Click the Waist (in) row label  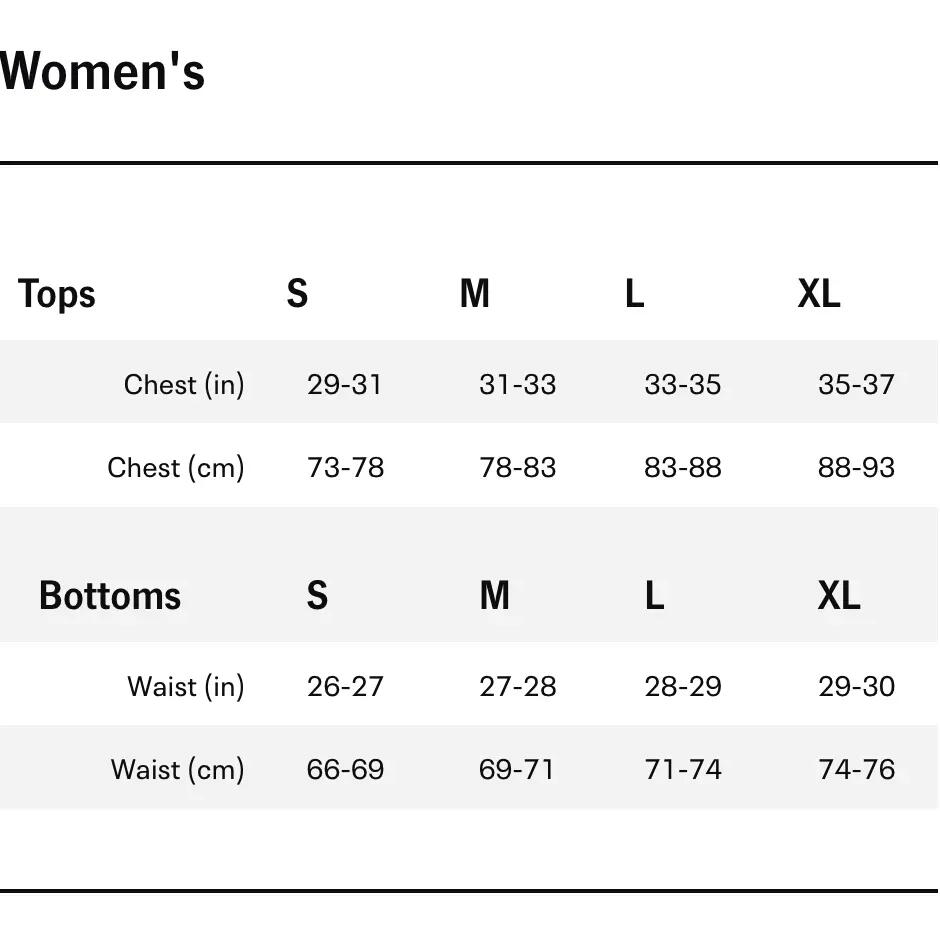[x=186, y=686]
